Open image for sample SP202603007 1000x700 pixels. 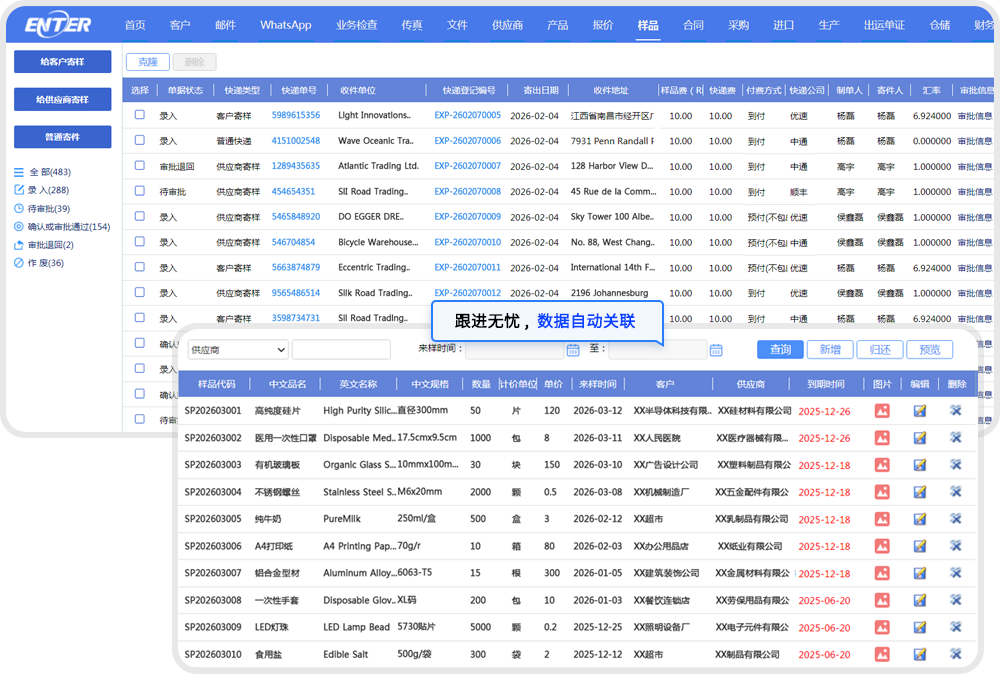pyautogui.click(x=882, y=573)
